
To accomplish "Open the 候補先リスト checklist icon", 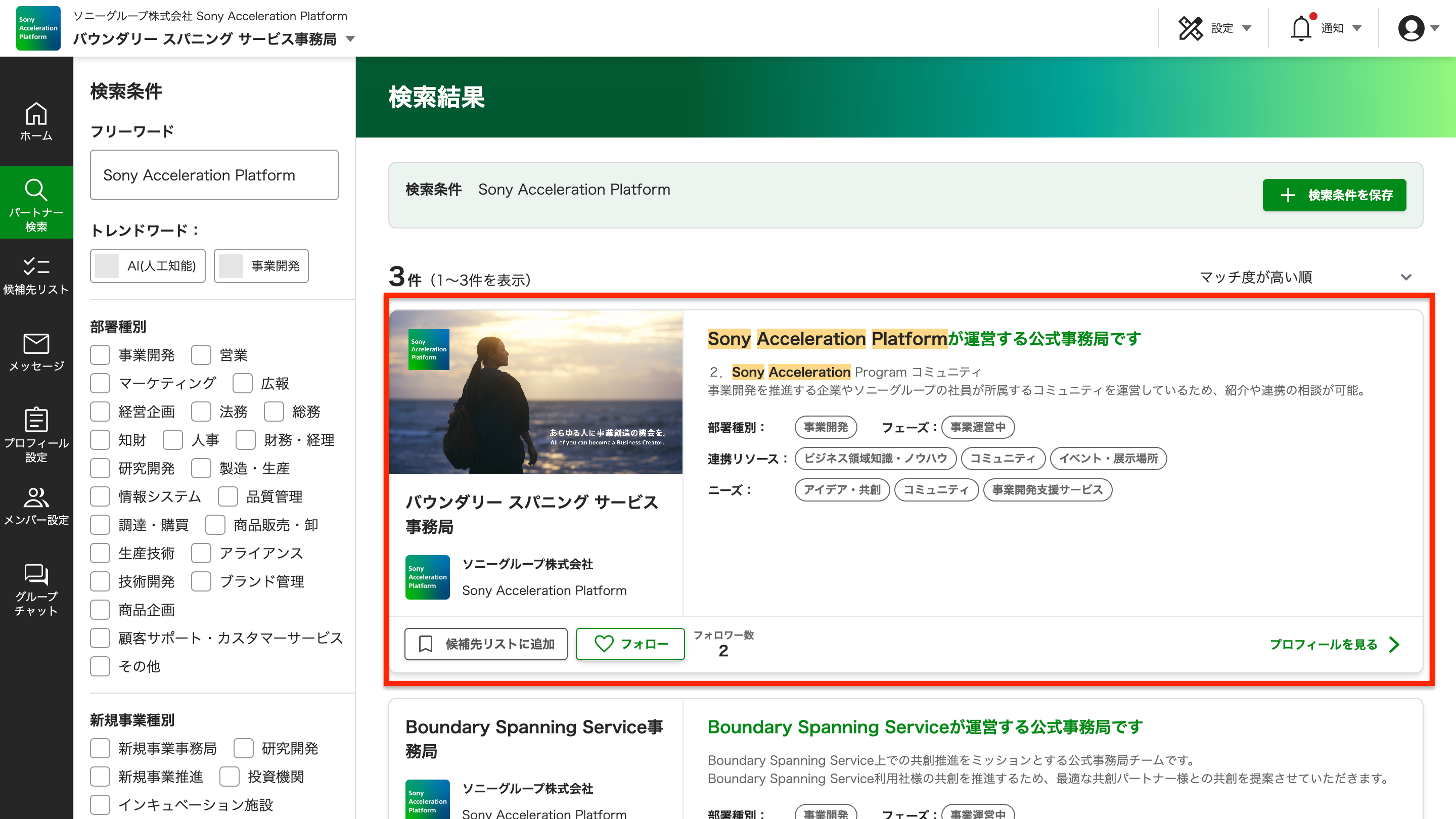I will [36, 266].
